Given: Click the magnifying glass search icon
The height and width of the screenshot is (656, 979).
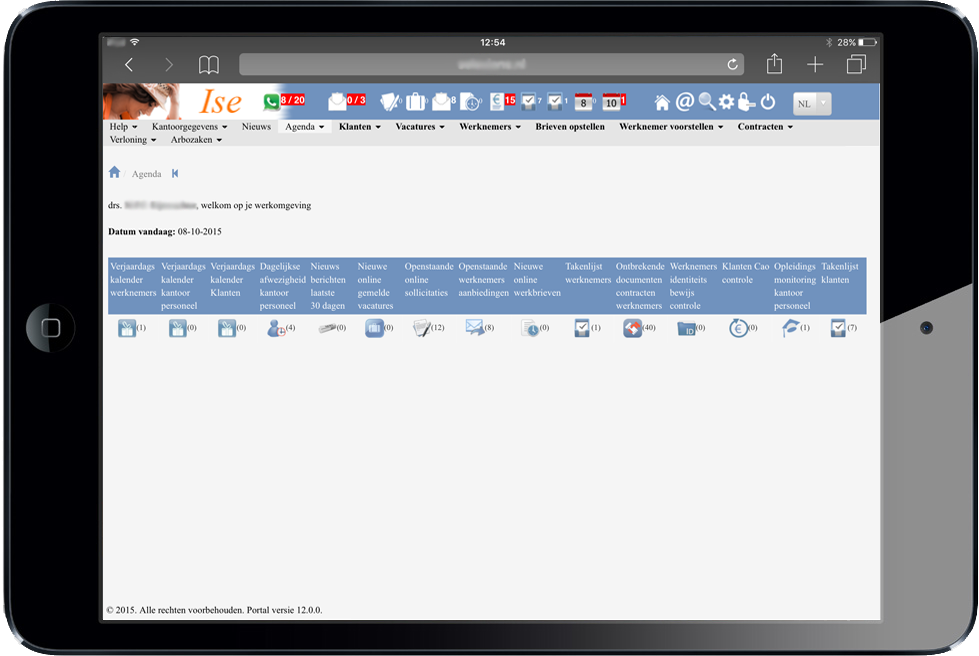Looking at the screenshot, I should 706,102.
